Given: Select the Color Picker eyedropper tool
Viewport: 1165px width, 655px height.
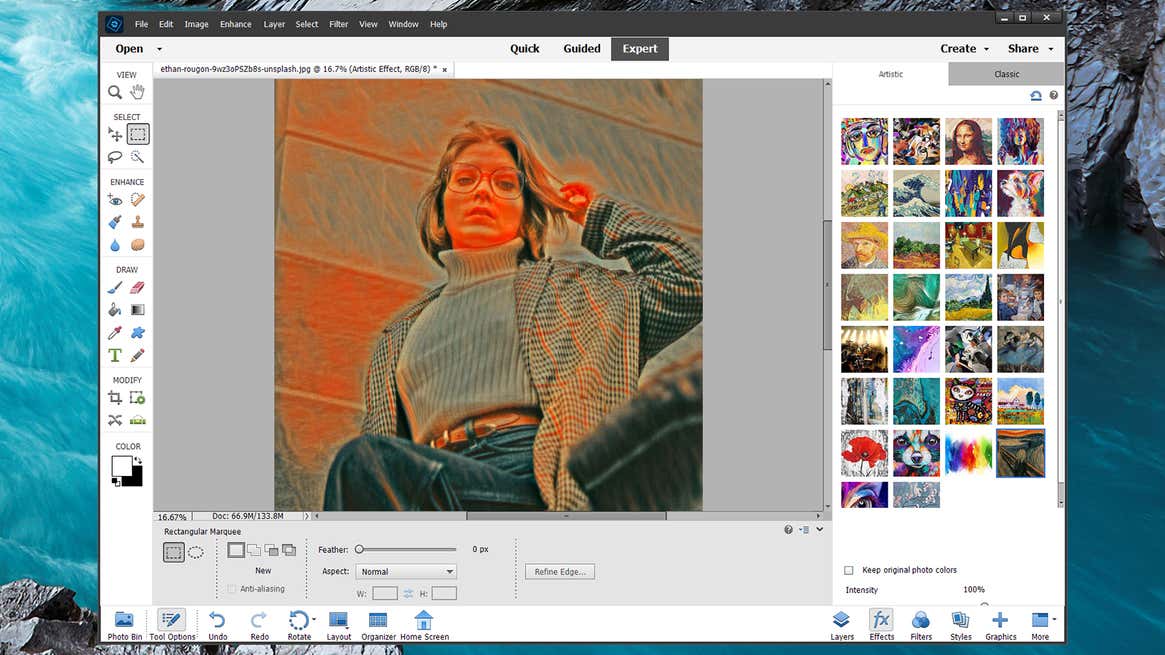Looking at the screenshot, I should [x=114, y=333].
